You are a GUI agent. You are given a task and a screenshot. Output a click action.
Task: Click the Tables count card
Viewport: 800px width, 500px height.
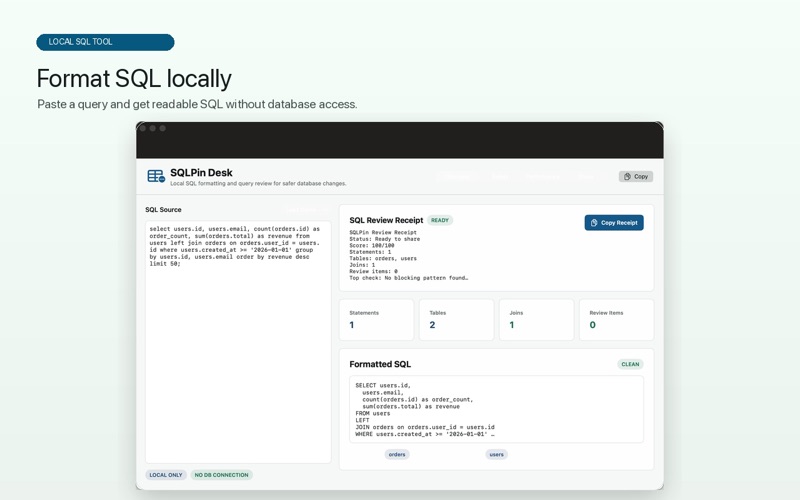[457, 320]
